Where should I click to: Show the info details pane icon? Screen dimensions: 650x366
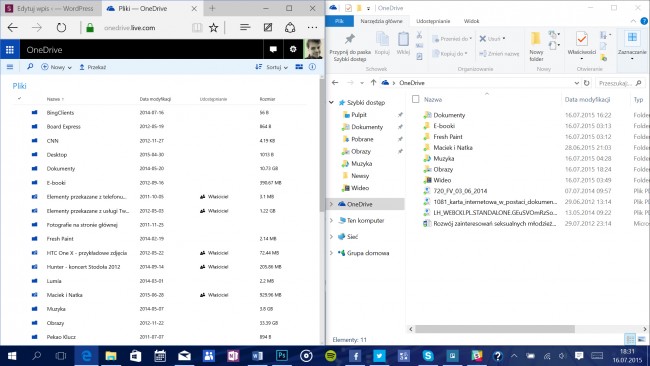[x=312, y=67]
